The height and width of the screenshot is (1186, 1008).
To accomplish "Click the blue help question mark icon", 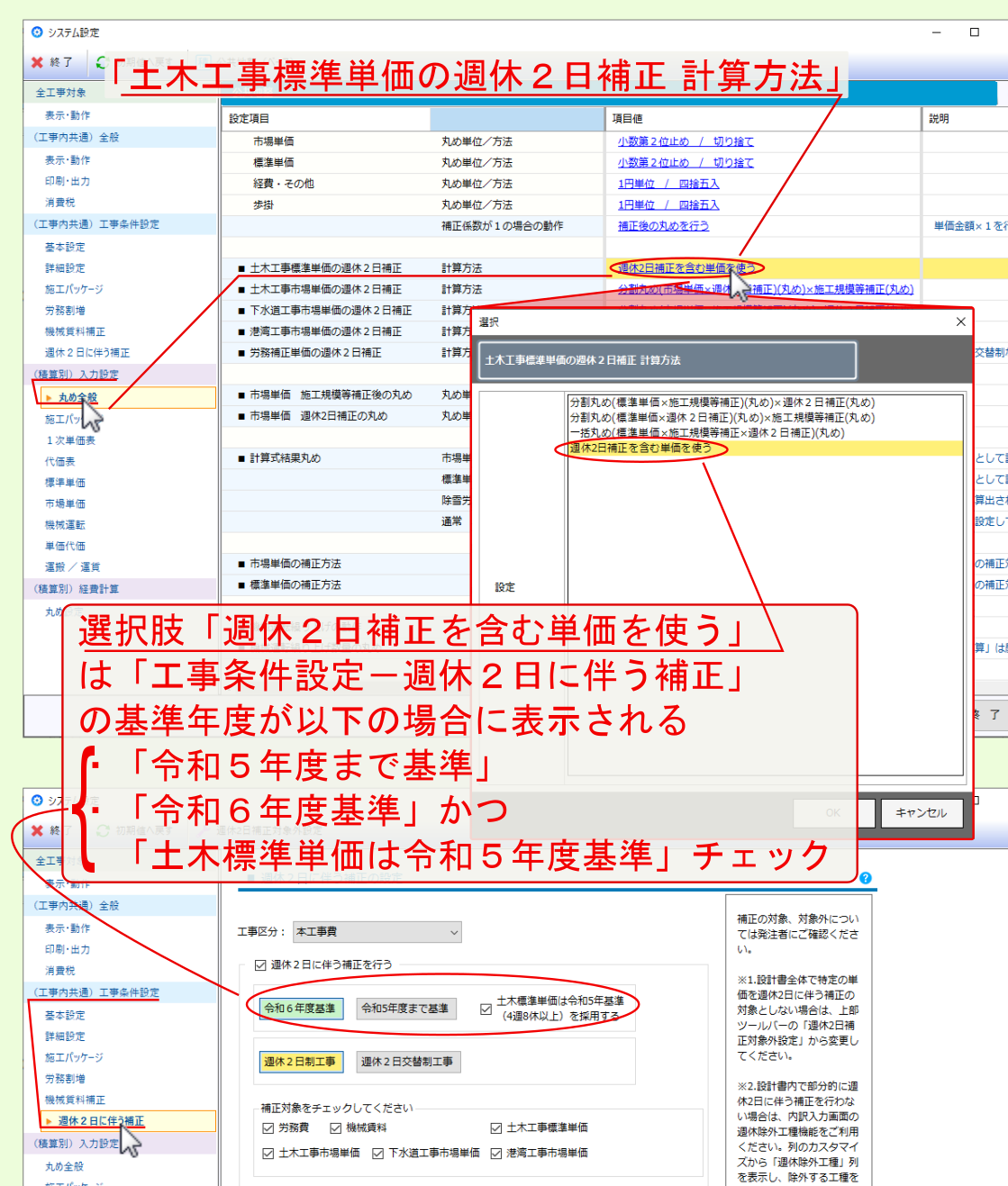I will (866, 878).
